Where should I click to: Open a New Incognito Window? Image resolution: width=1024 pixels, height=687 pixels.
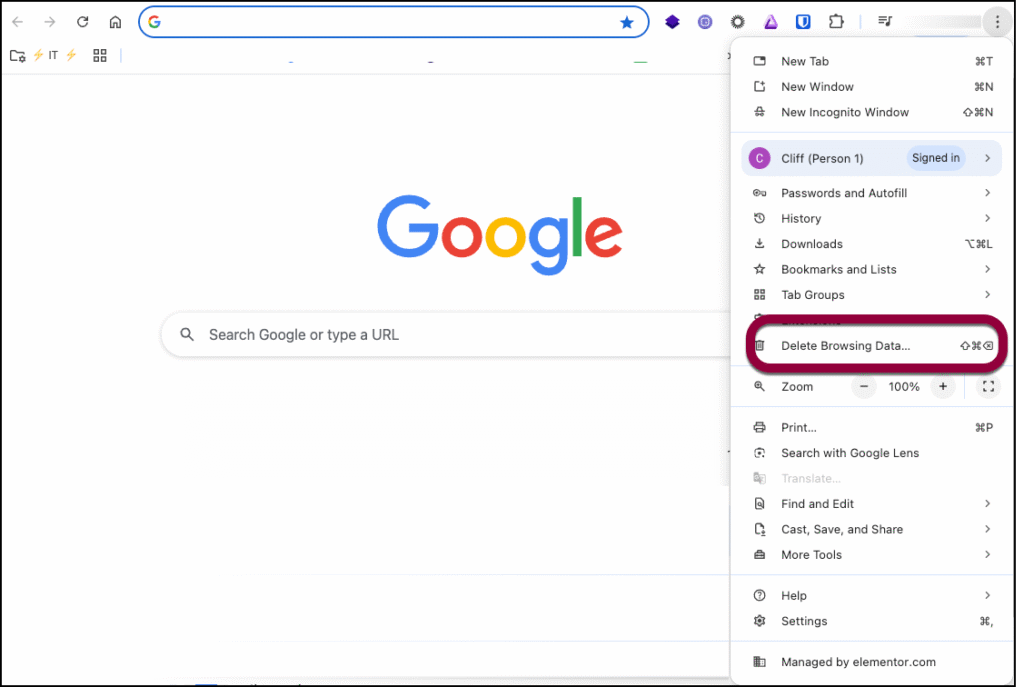click(x=845, y=112)
